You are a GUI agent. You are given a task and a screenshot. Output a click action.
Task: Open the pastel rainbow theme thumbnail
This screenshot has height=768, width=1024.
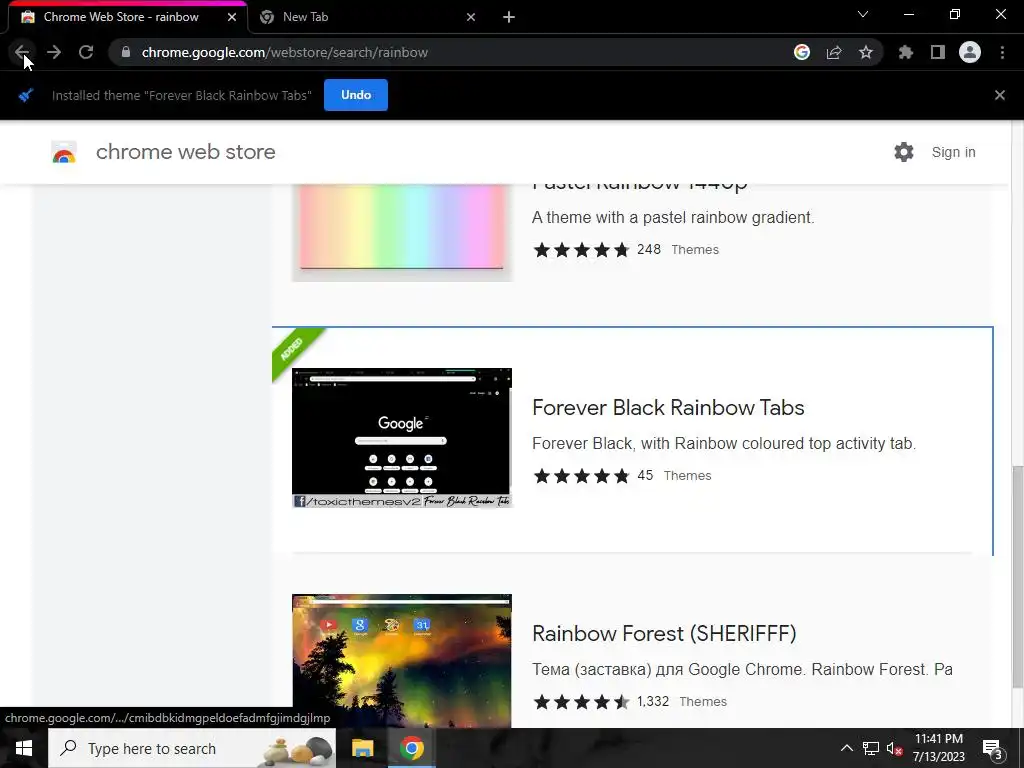[402, 232]
